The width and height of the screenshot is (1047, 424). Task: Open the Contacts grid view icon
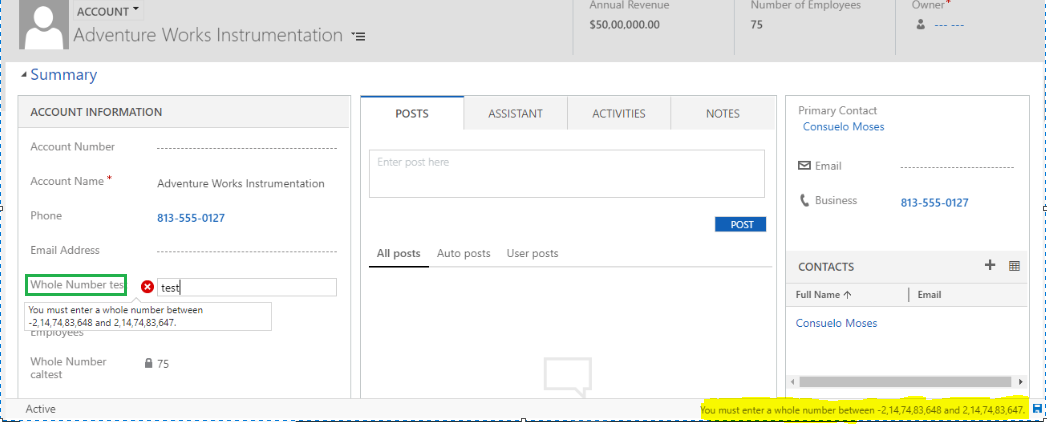coord(1014,266)
